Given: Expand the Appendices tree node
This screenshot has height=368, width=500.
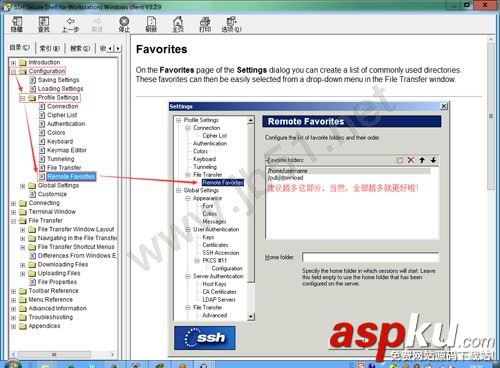Looking at the screenshot, I should pos(13,326).
